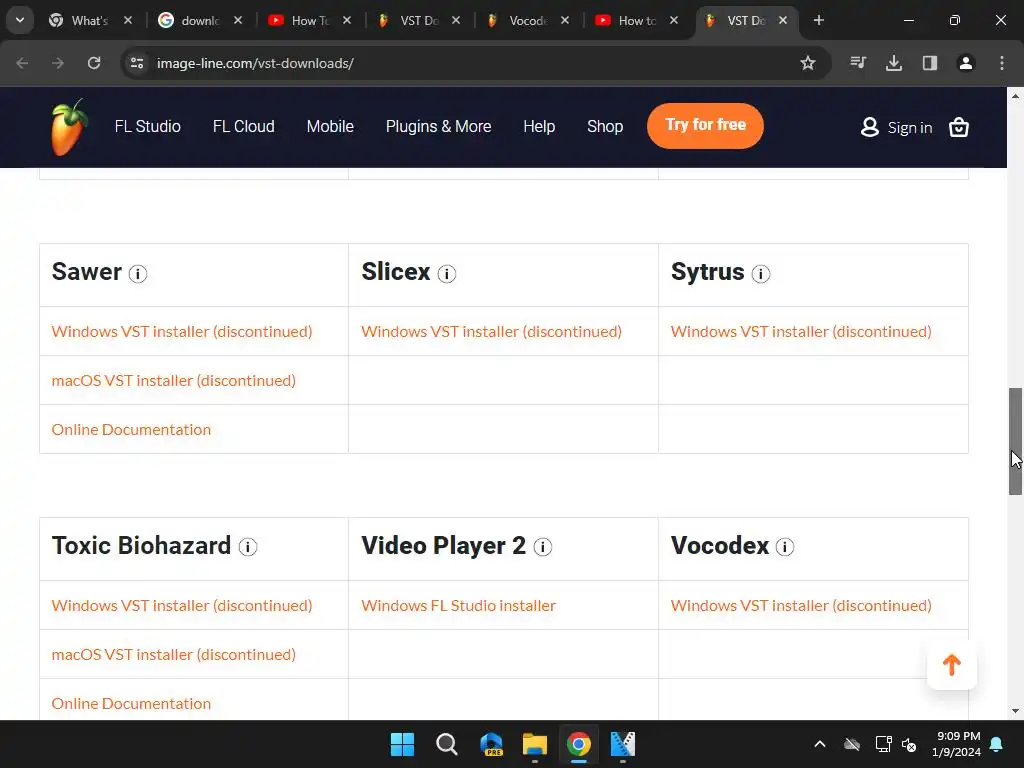1024x768 pixels.
Task: View site information icon in address bar
Action: pyautogui.click(x=137, y=63)
